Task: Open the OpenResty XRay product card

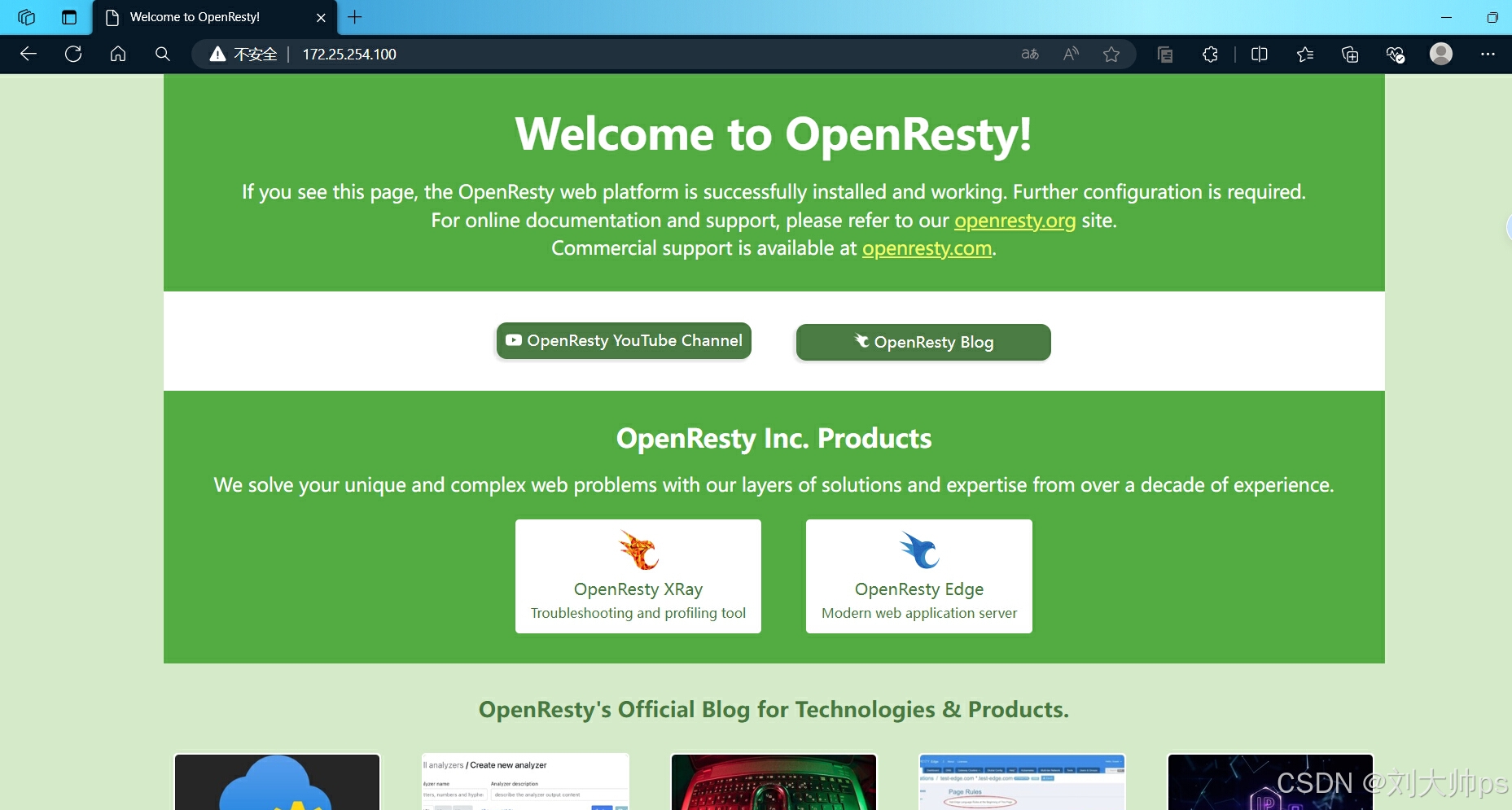Action: click(x=638, y=576)
